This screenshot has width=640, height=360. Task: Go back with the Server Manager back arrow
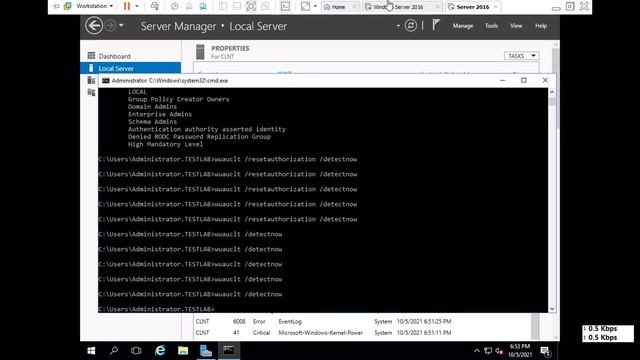click(x=94, y=26)
